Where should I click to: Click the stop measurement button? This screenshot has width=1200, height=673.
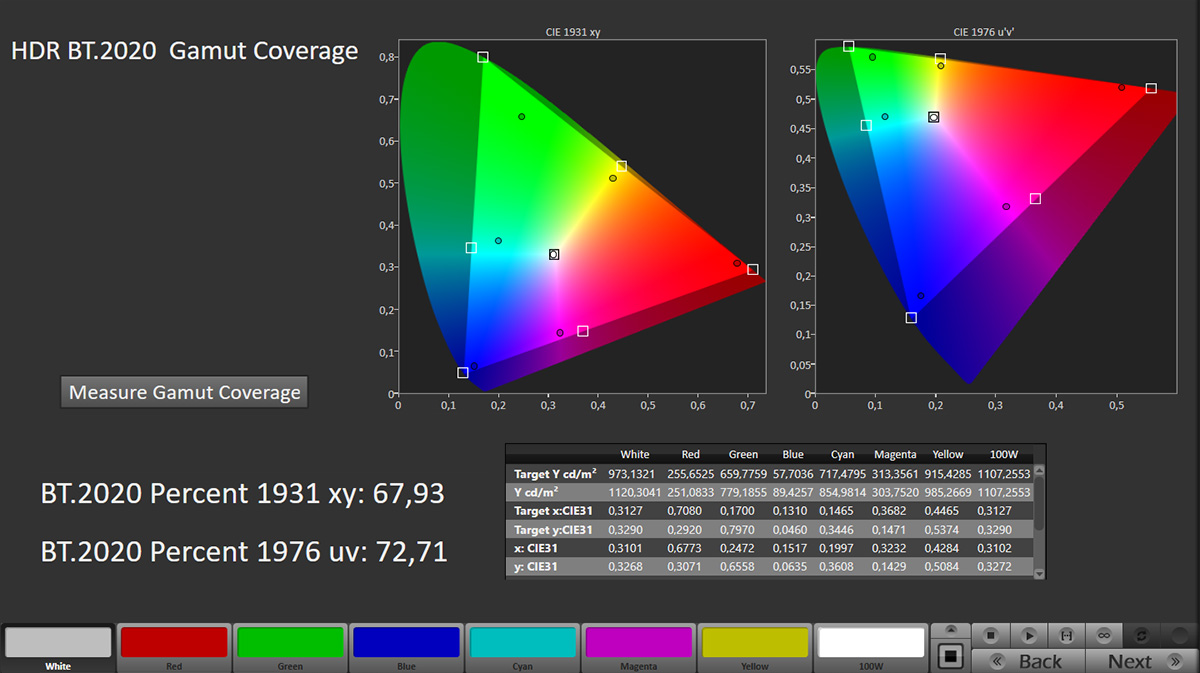(x=990, y=635)
